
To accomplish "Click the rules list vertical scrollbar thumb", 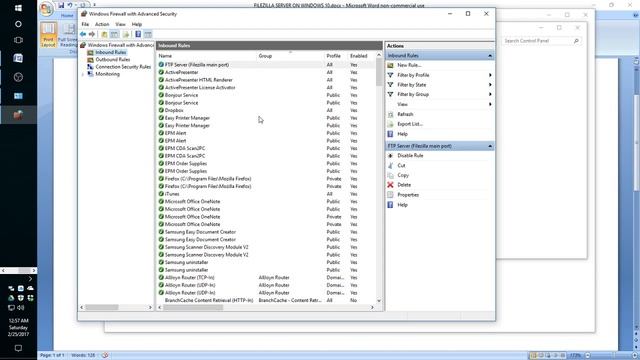I will tap(379, 72).
